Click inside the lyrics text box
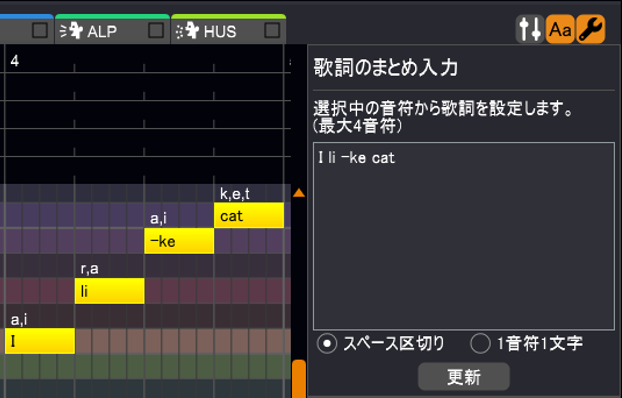The image size is (622, 398). point(464,236)
